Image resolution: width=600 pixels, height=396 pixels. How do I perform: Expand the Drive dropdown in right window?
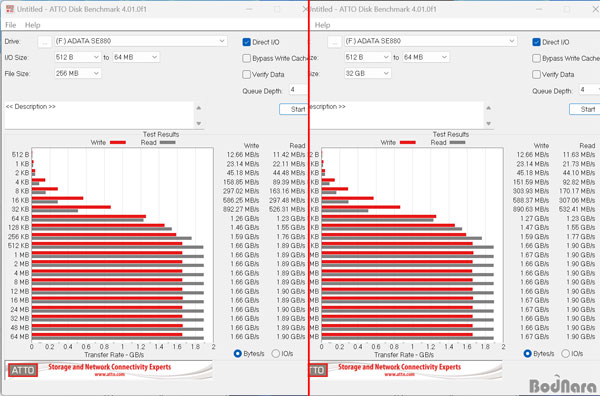tap(430, 41)
